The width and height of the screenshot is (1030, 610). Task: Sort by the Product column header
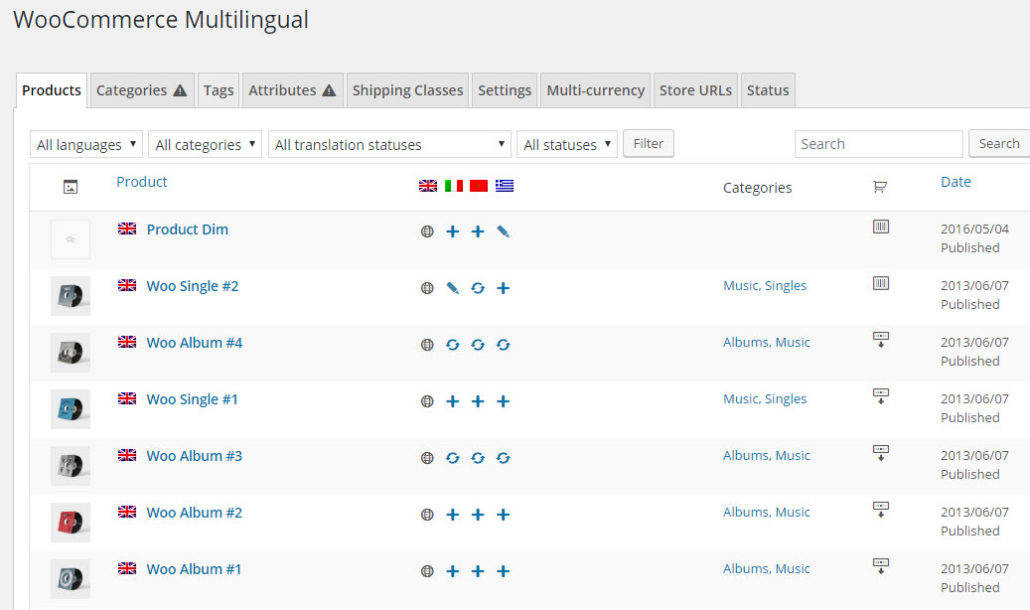[141, 182]
